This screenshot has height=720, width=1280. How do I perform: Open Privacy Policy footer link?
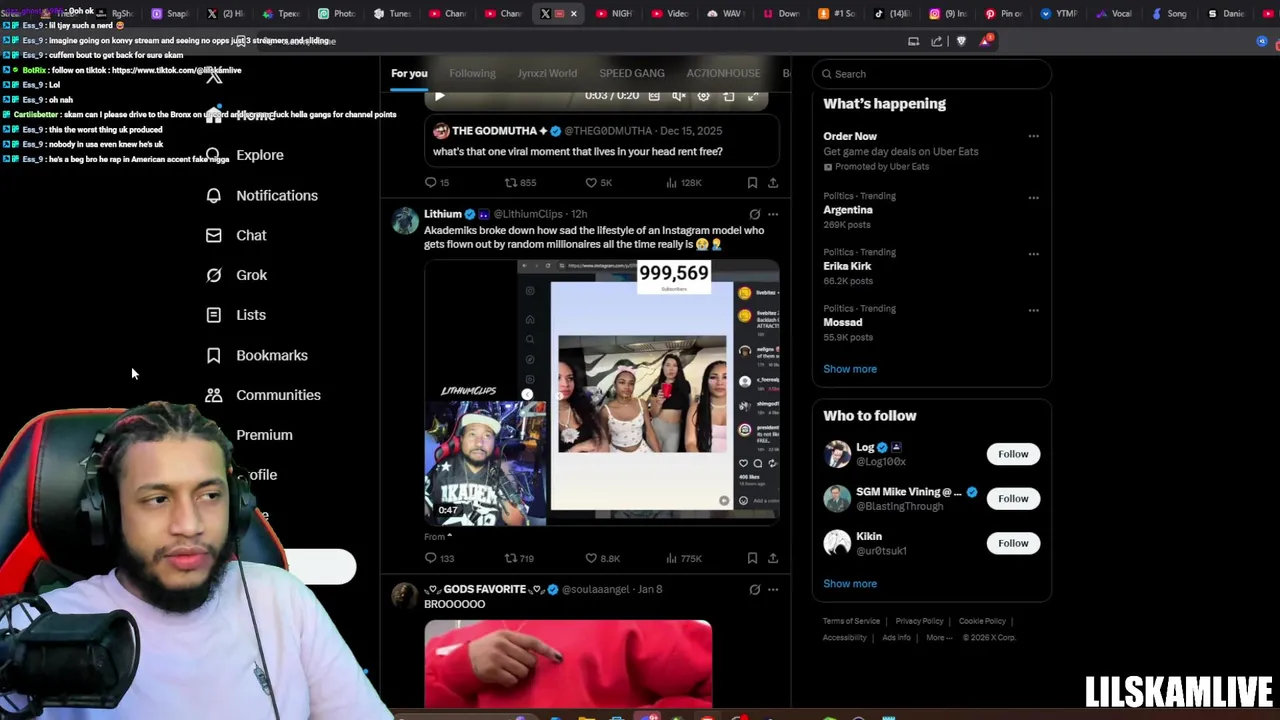(x=919, y=621)
